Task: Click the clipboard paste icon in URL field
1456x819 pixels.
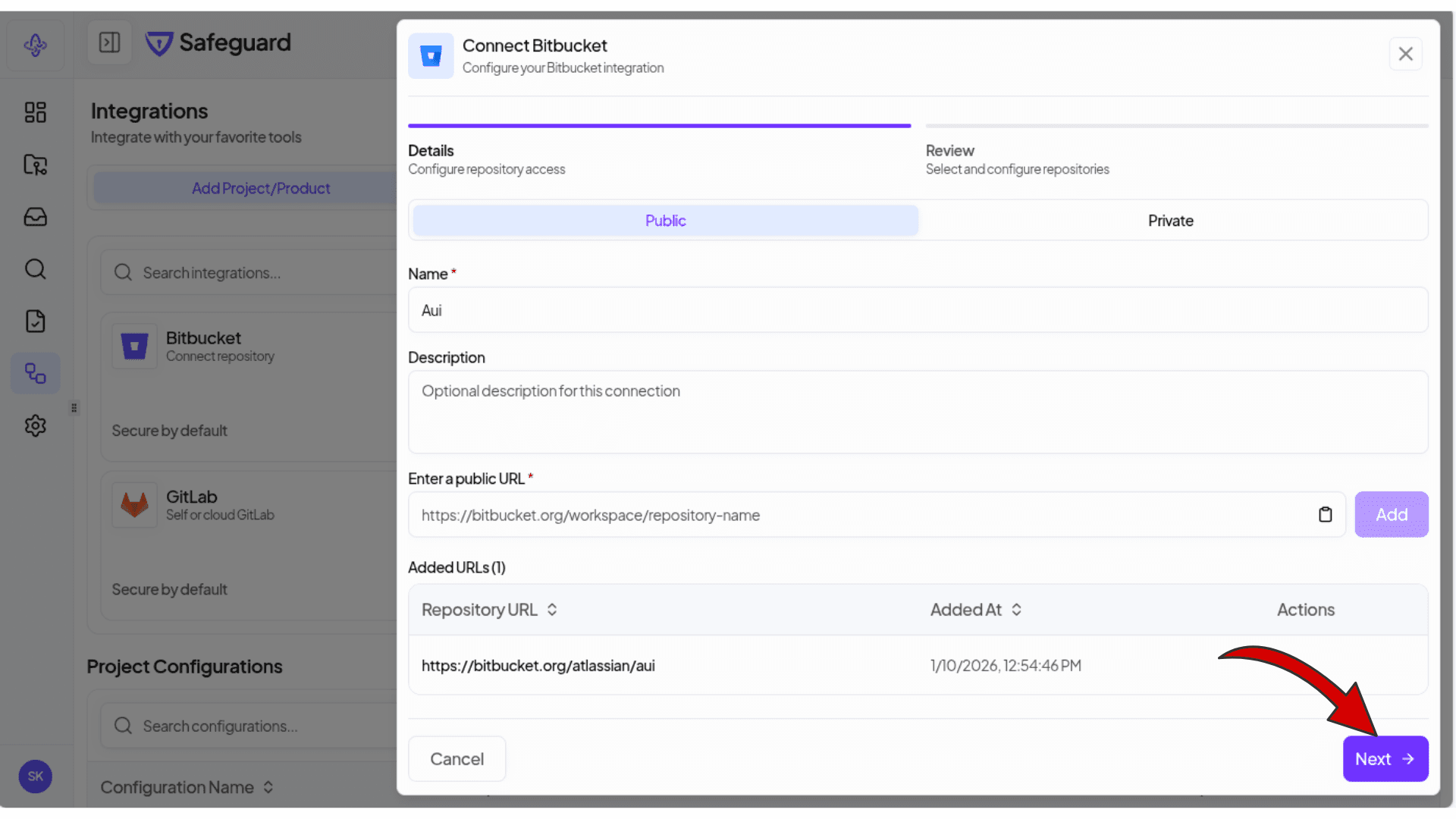Action: tap(1325, 515)
